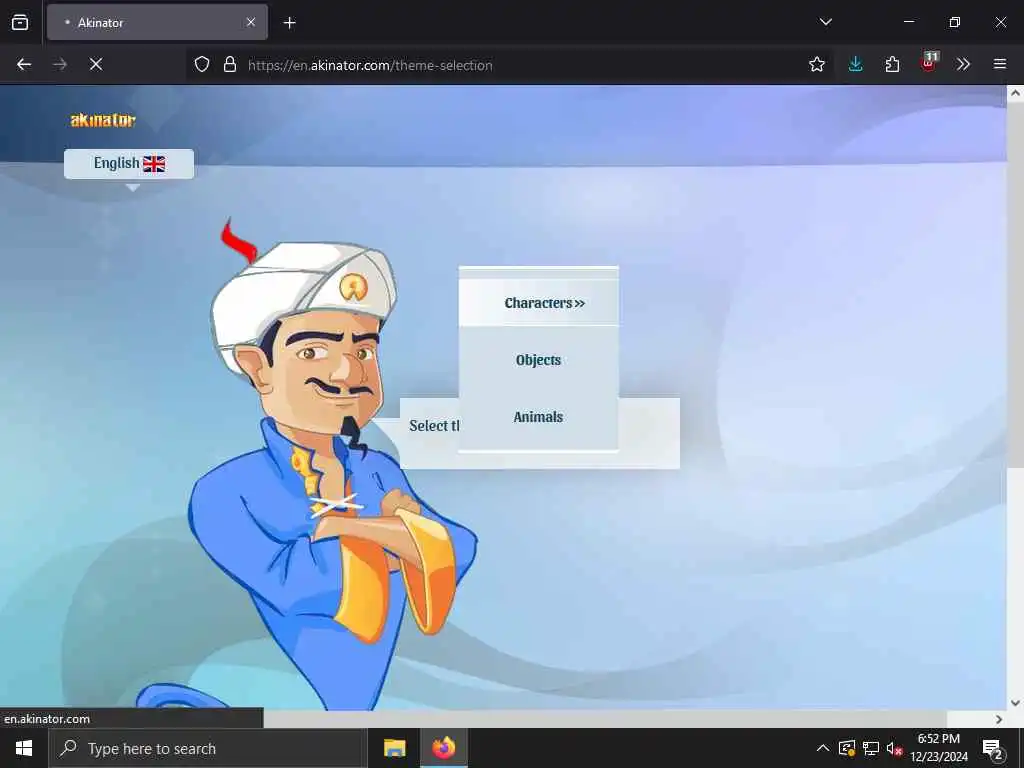Image resolution: width=1024 pixels, height=768 pixels.
Task: View site security padlock info
Action: [x=230, y=64]
